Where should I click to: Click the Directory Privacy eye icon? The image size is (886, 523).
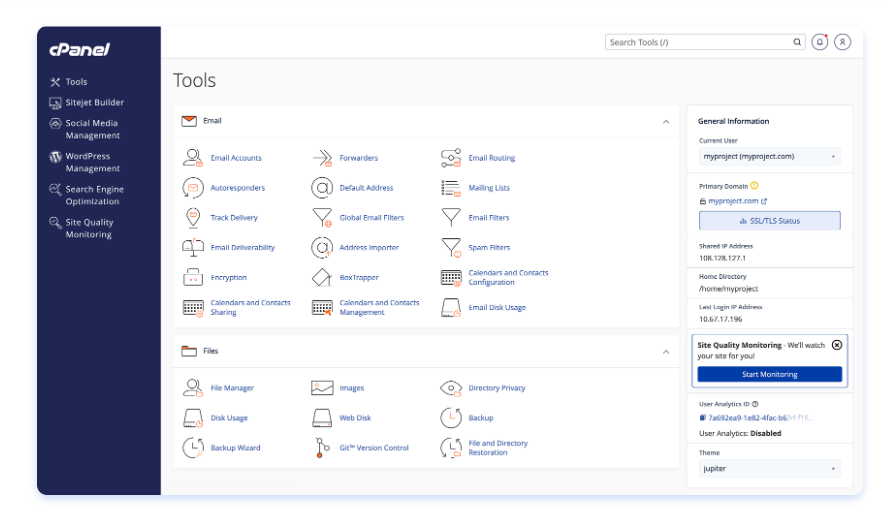451,388
